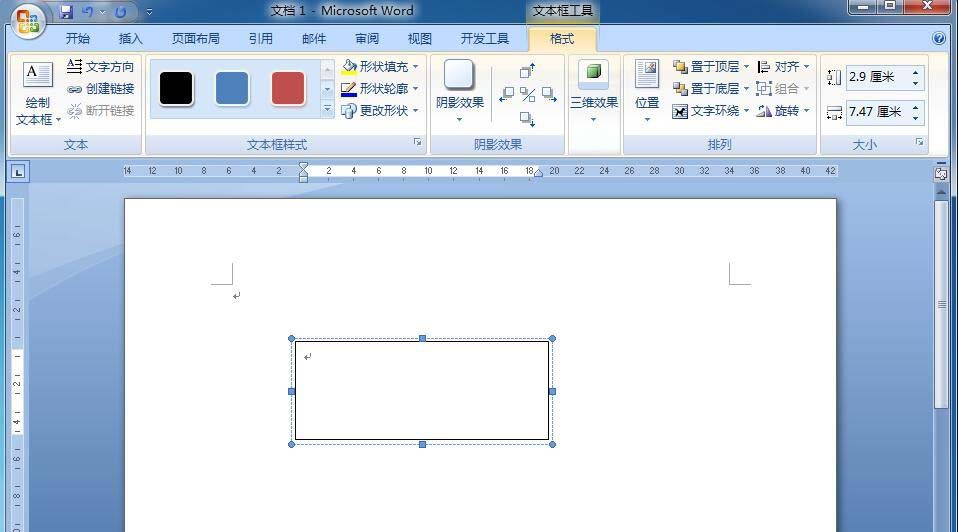
Task: Open the 形状轮廓 dropdown
Action: 380,89
